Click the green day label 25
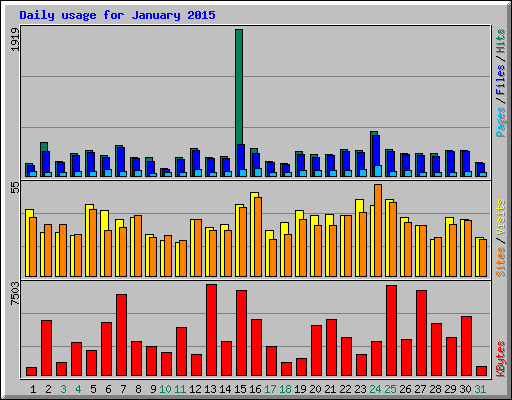The height and width of the screenshot is (400, 512). [x=390, y=389]
